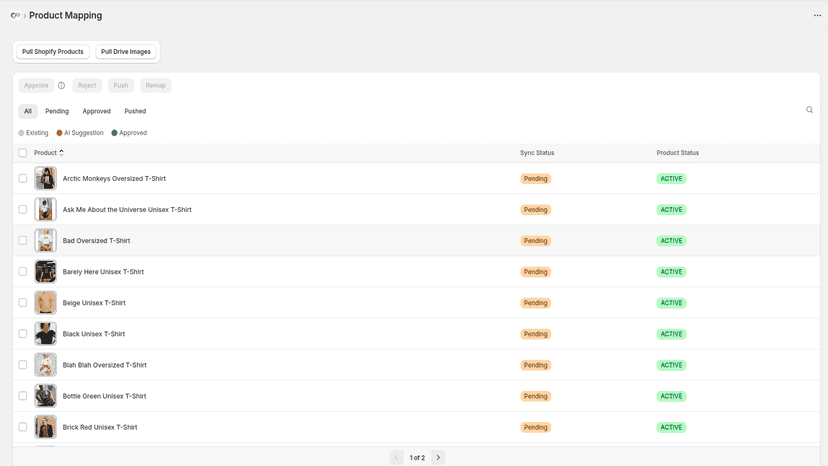Click the grey Existing legend dot
The width and height of the screenshot is (828, 466).
(x=21, y=133)
